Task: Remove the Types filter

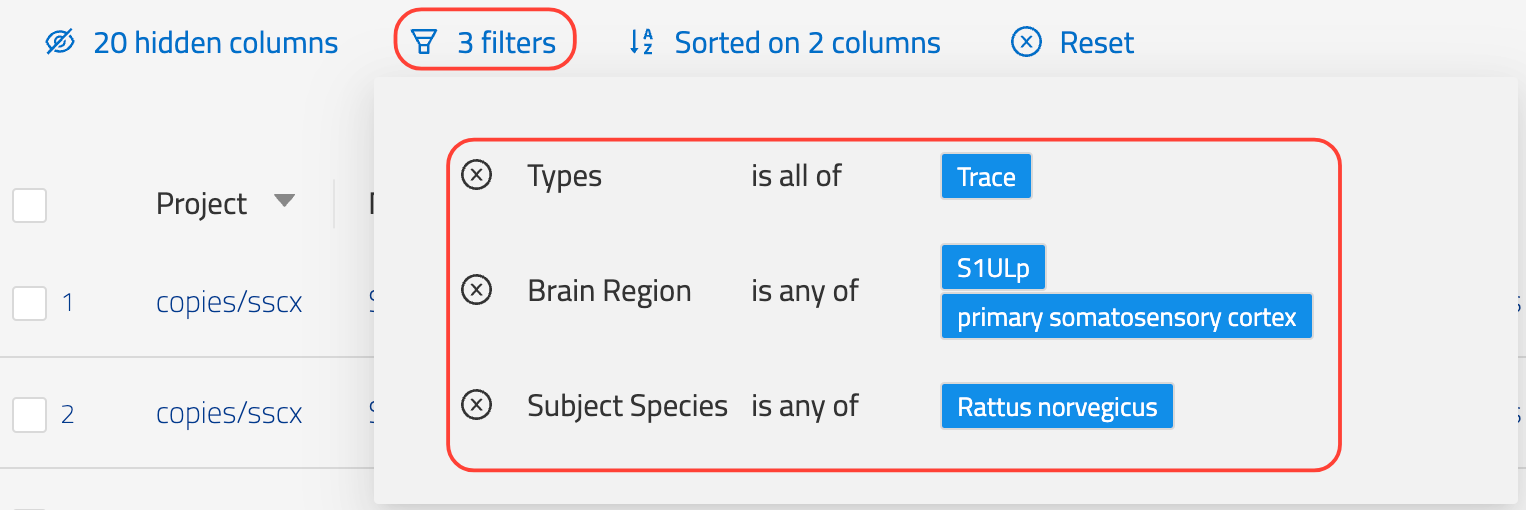Action: [476, 176]
